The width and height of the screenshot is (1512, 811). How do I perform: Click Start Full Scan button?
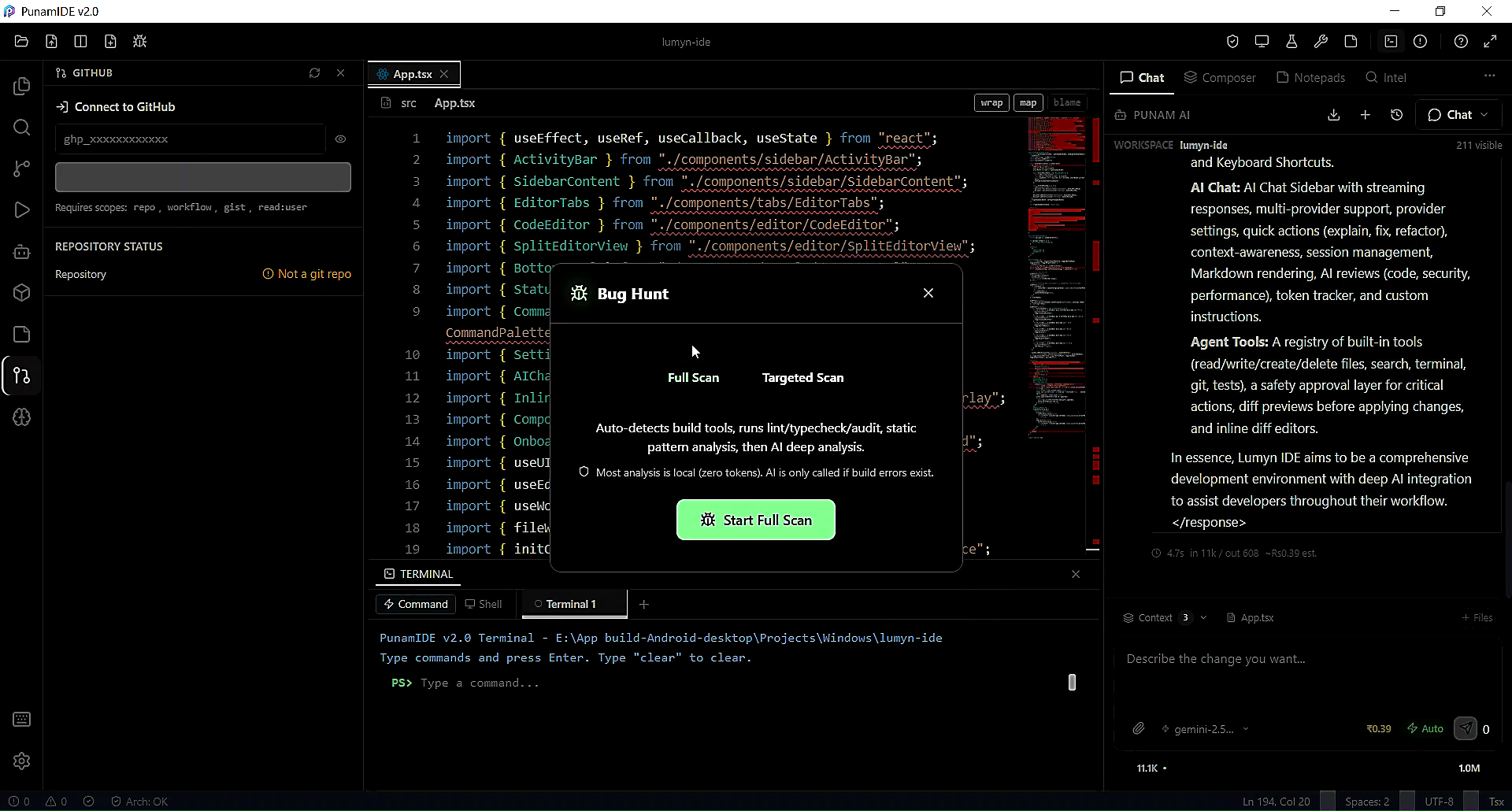(x=756, y=520)
